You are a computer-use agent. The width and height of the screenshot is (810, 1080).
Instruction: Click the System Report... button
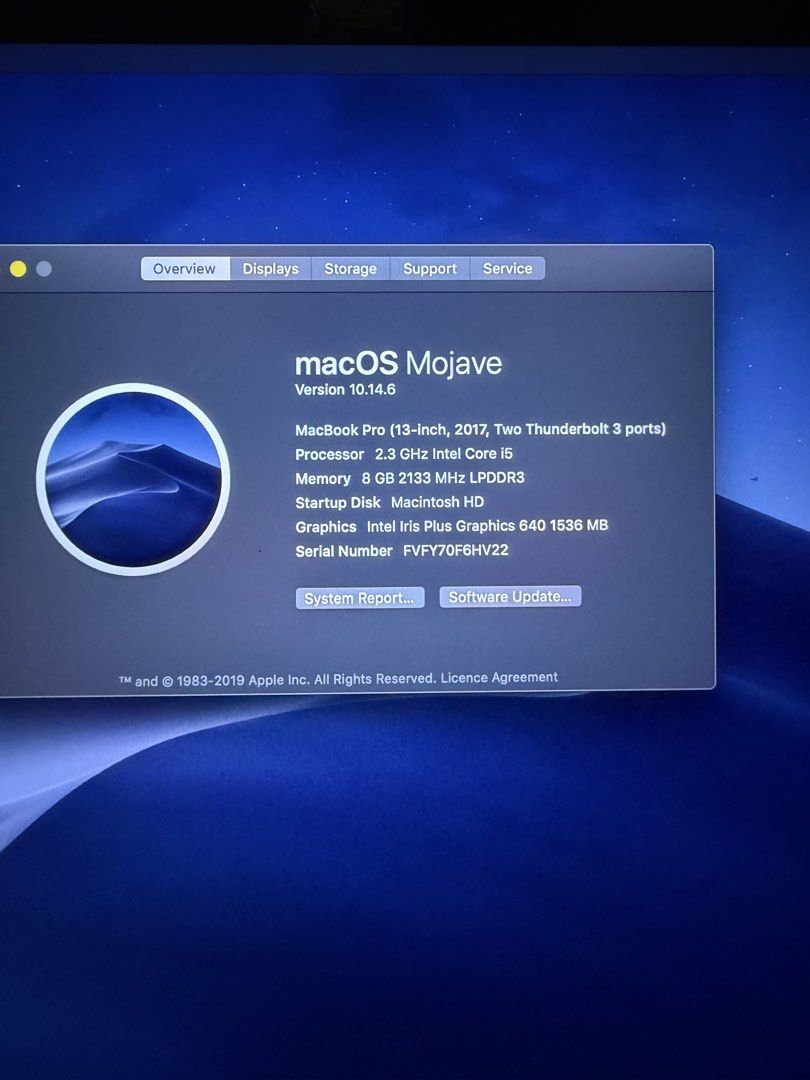[x=360, y=598]
